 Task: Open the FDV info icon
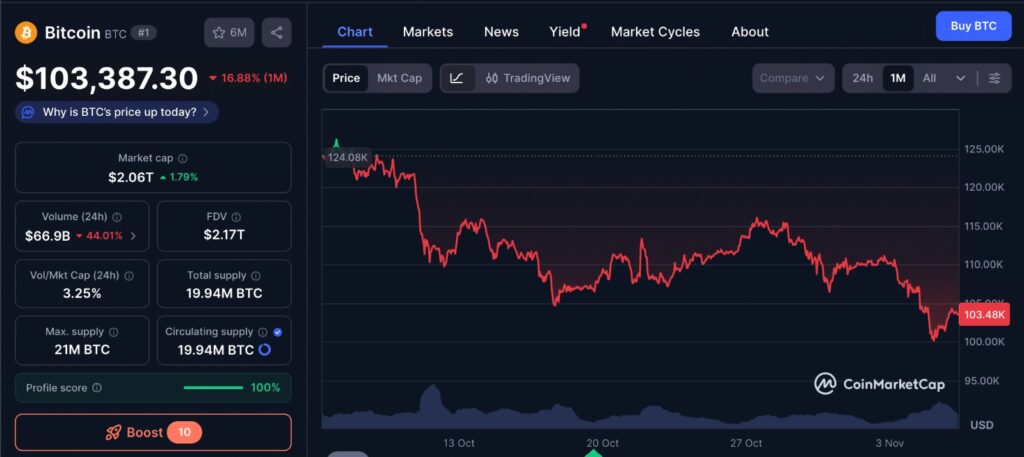coord(236,217)
